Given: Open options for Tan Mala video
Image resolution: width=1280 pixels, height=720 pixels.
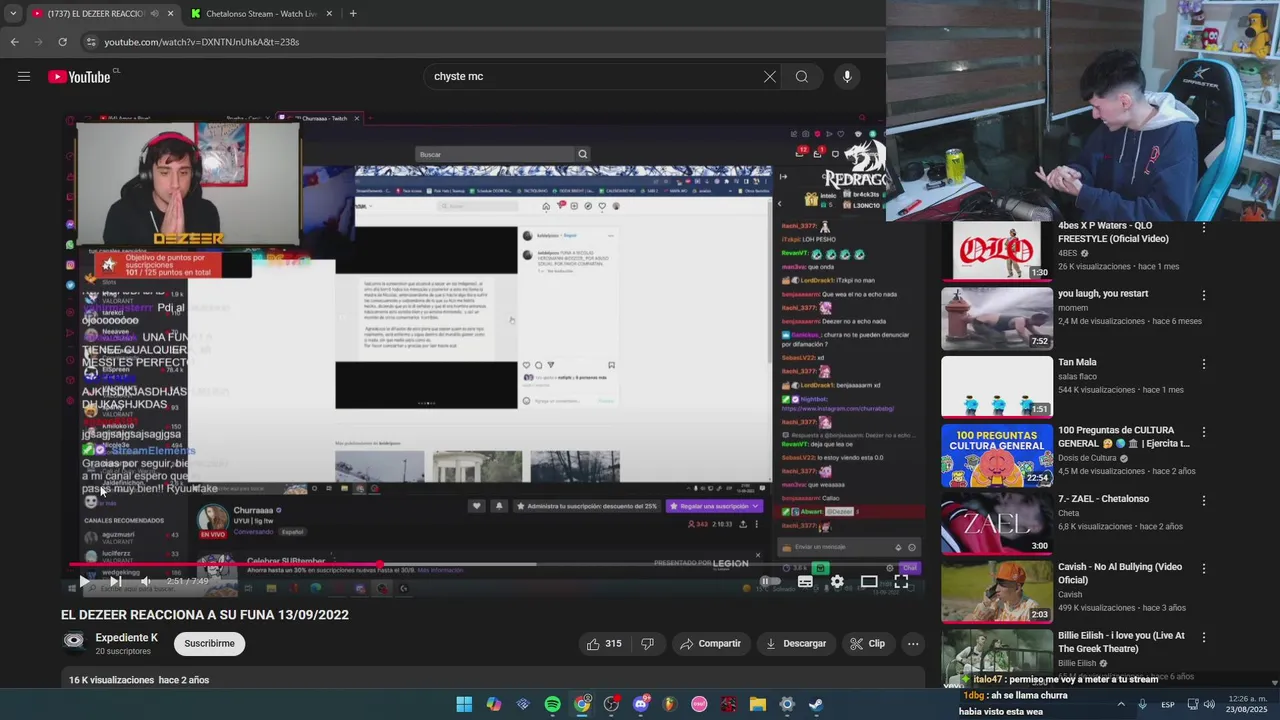Looking at the screenshot, I should [1204, 364].
